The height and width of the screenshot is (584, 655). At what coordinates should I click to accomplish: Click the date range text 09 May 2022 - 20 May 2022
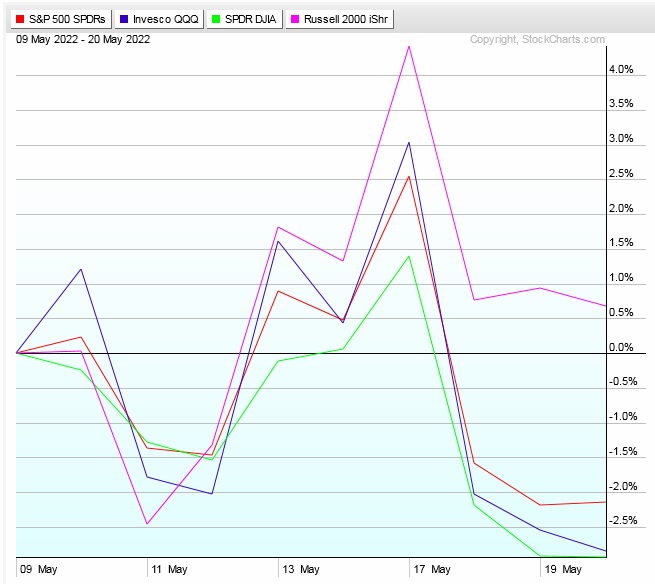pos(83,39)
